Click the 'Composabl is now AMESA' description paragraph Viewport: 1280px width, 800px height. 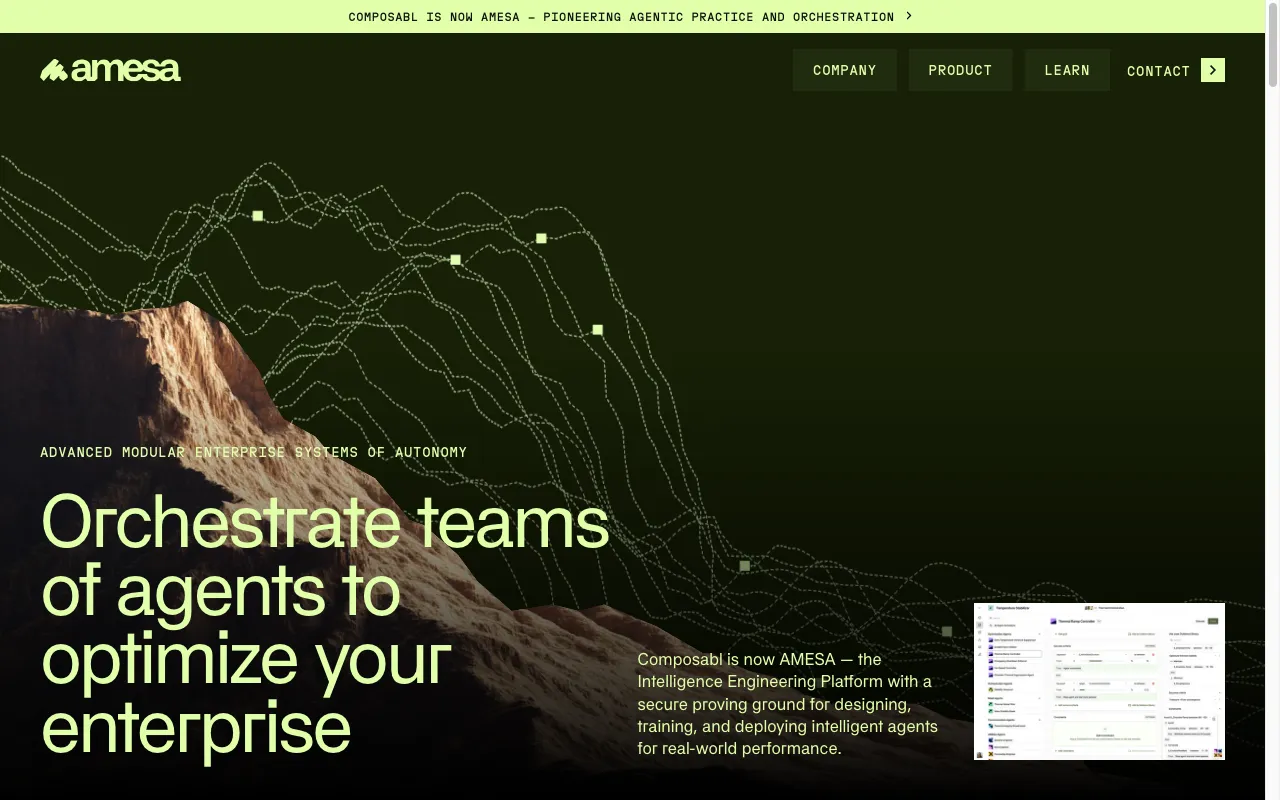[x=788, y=704]
